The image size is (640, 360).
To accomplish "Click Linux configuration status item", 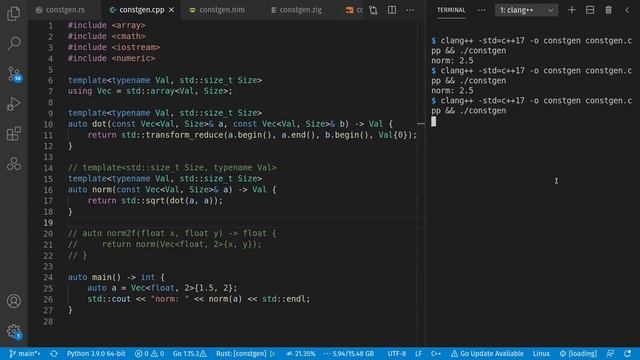I will (541, 353).
